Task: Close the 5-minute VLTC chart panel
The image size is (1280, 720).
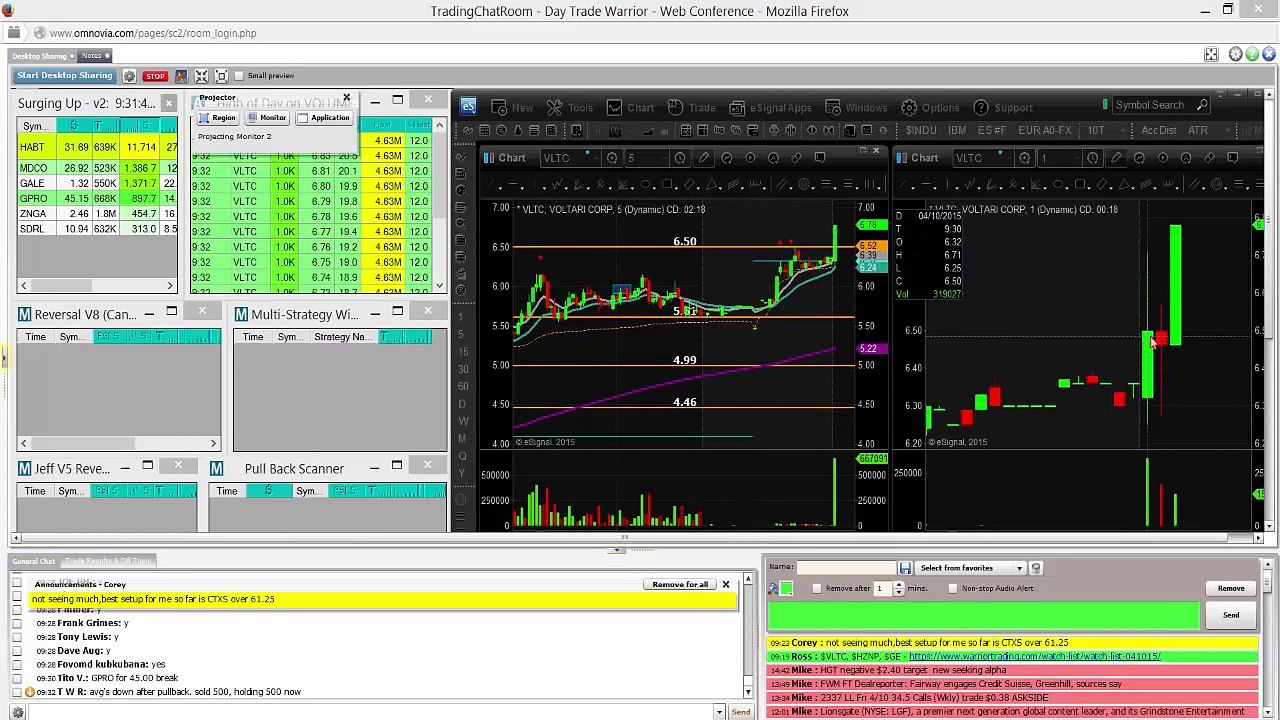Action: tap(876, 152)
